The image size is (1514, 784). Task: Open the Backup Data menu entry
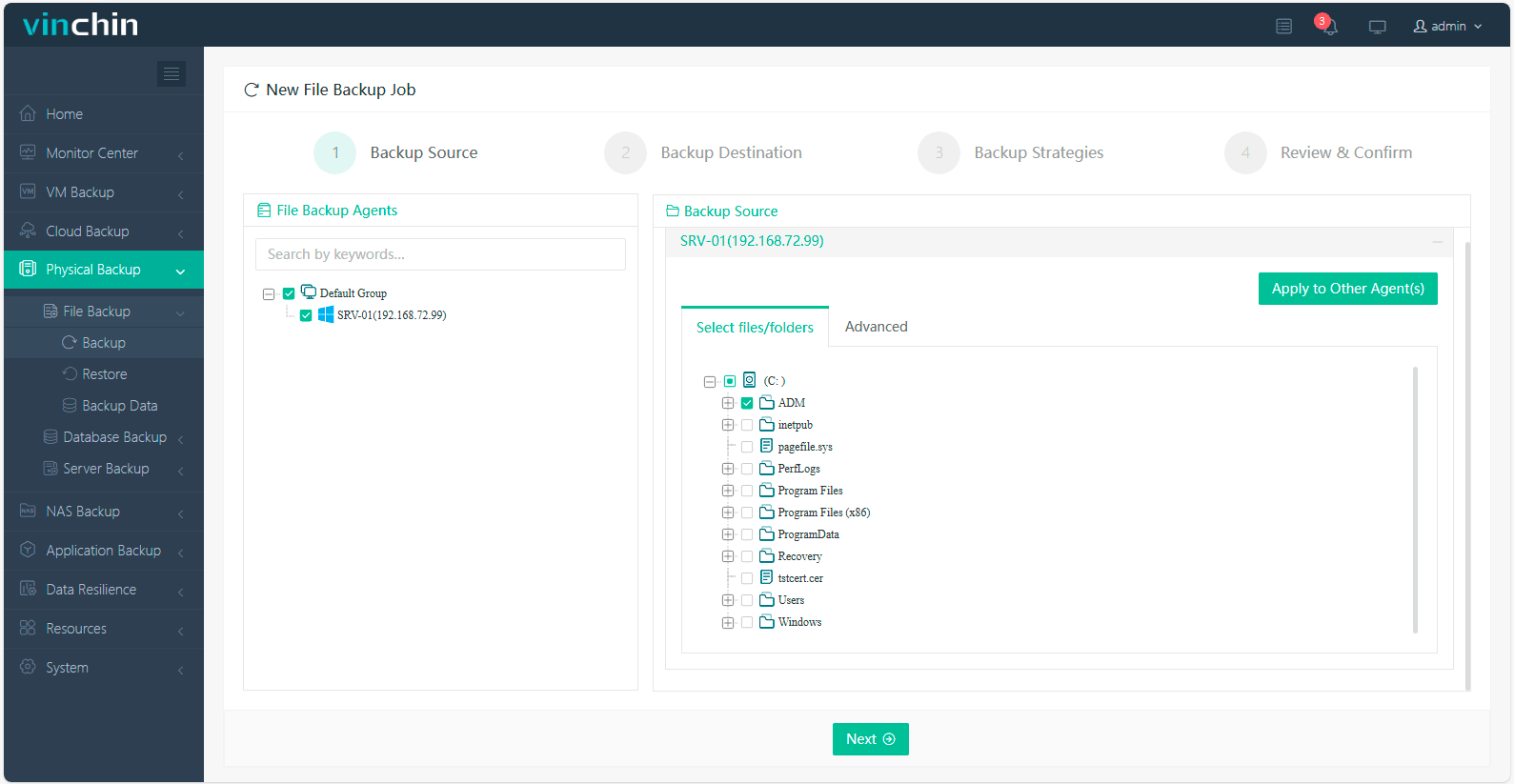click(104, 406)
